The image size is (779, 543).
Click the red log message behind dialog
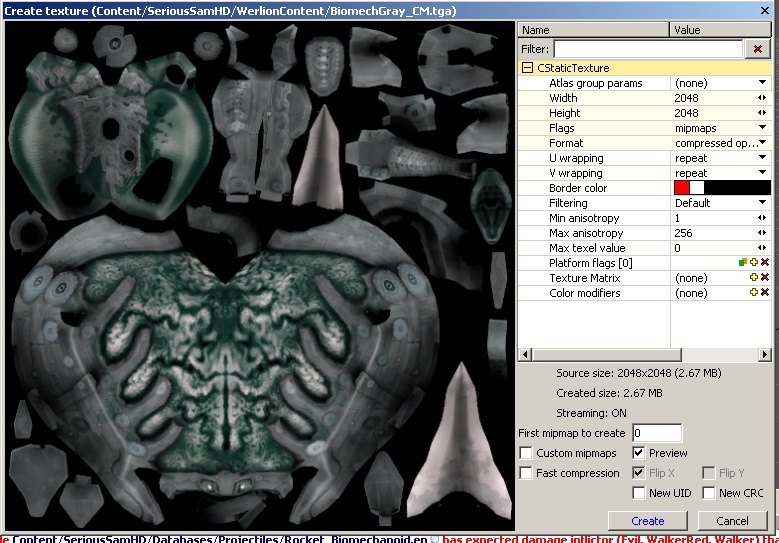tap(610, 539)
